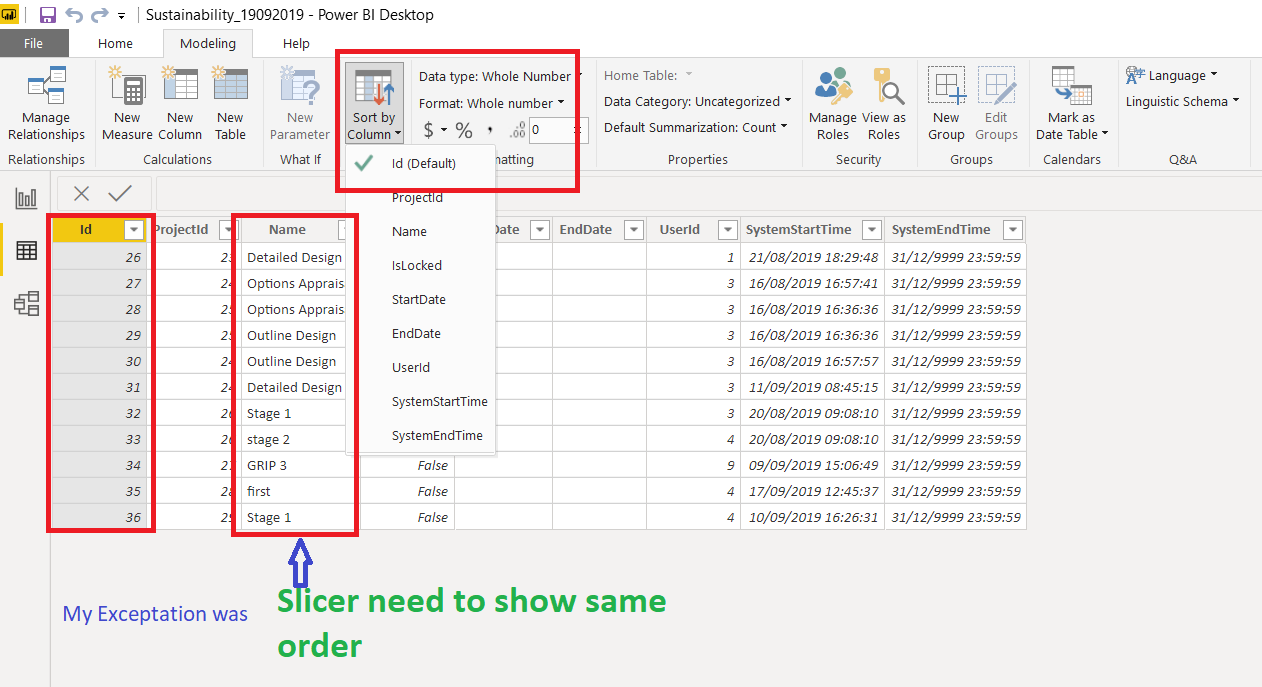Create a New Column
Image resolution: width=1262 pixels, height=687 pixels.
point(180,105)
